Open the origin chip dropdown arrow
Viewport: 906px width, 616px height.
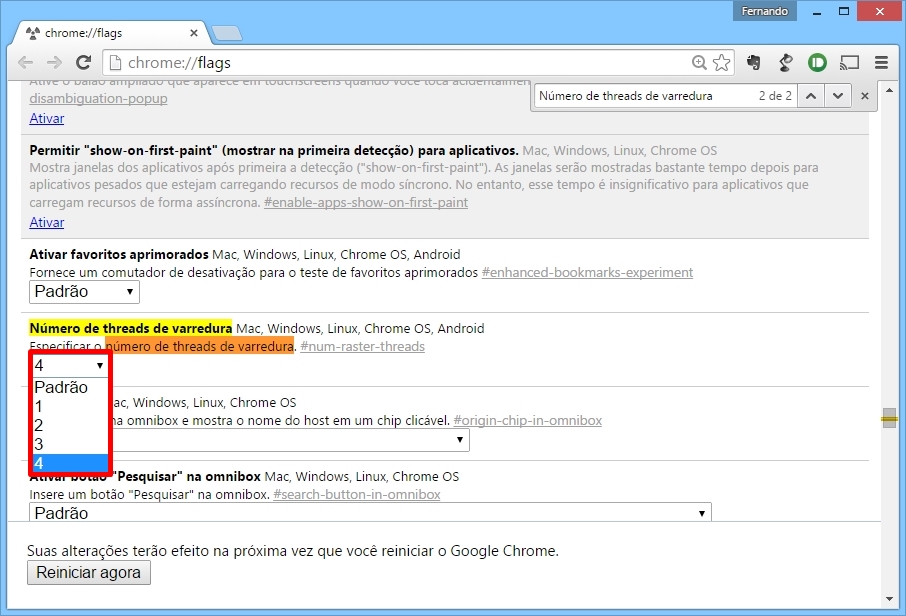(x=459, y=440)
